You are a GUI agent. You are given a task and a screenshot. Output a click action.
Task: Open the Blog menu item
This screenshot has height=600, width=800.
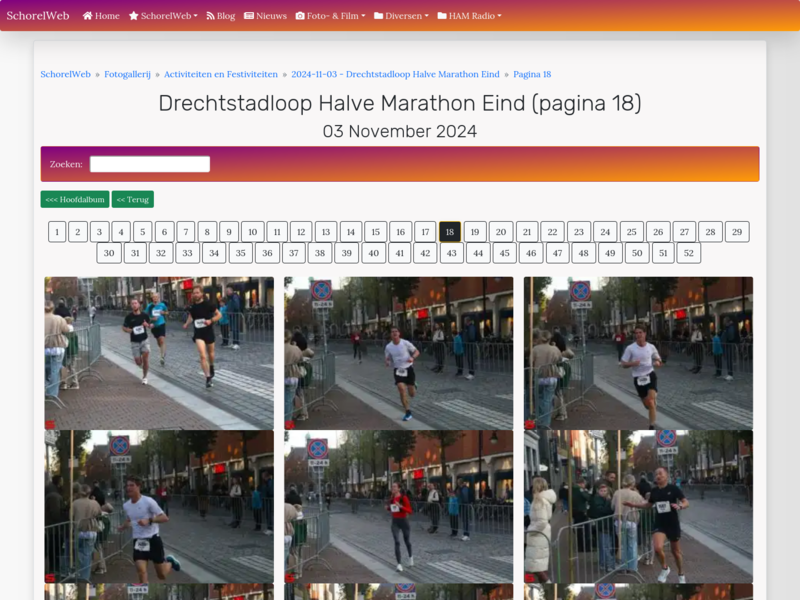pyautogui.click(x=221, y=16)
